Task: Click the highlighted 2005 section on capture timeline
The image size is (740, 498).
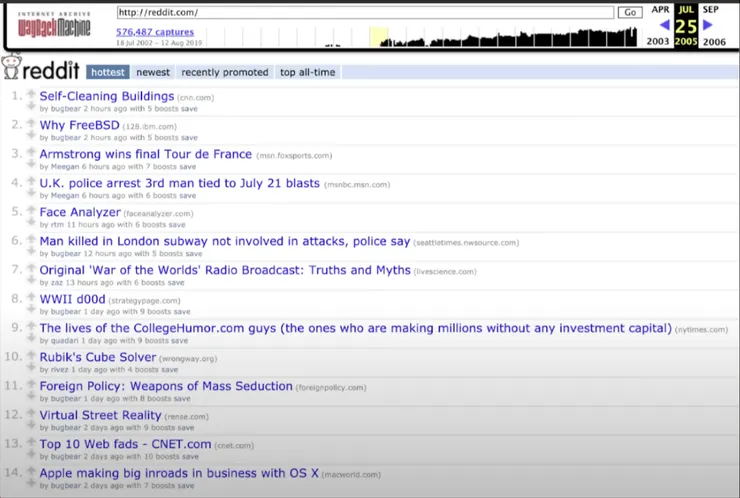Action: 378,37
